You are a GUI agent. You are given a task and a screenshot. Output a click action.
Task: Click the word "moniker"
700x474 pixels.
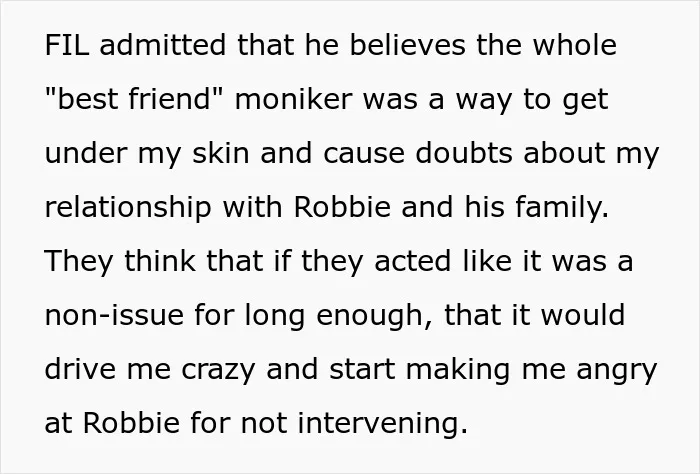pyautogui.click(x=293, y=99)
